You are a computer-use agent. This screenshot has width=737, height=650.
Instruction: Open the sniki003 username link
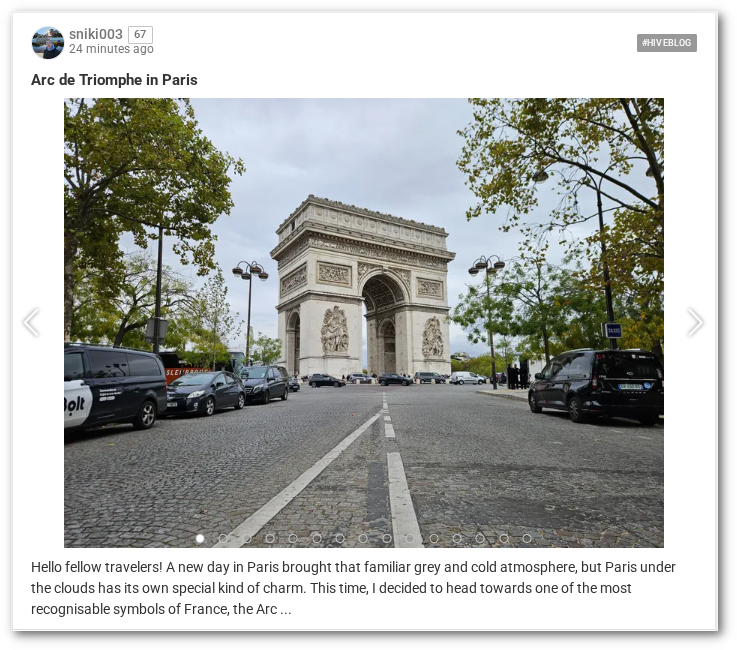pos(95,34)
